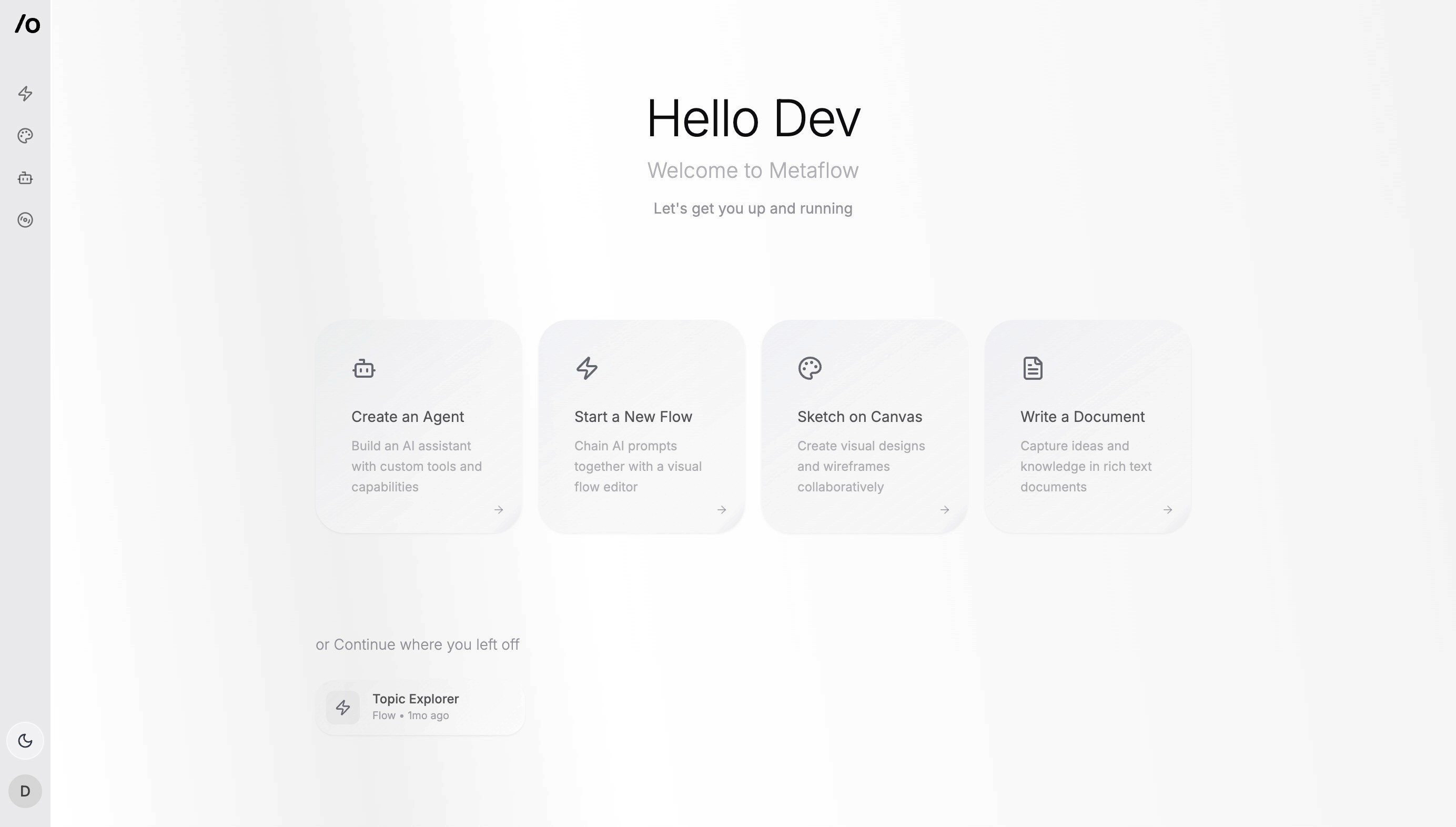Open Flows via sidebar lightning icon
This screenshot has width=1456, height=827.
coord(25,94)
